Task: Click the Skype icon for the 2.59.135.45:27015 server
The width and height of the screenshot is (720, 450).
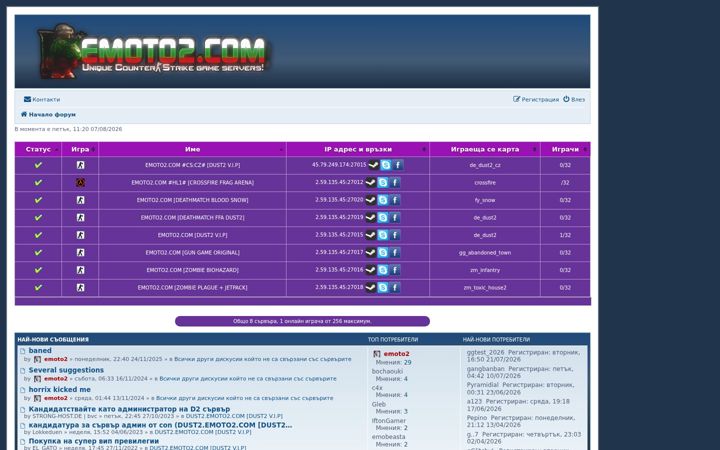Action: [x=382, y=235]
